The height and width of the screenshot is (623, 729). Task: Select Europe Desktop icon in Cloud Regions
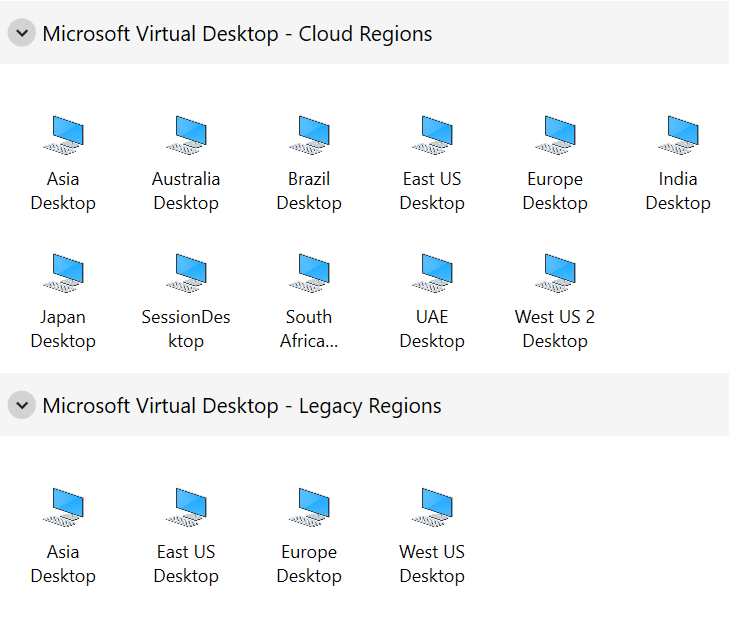[x=555, y=135]
